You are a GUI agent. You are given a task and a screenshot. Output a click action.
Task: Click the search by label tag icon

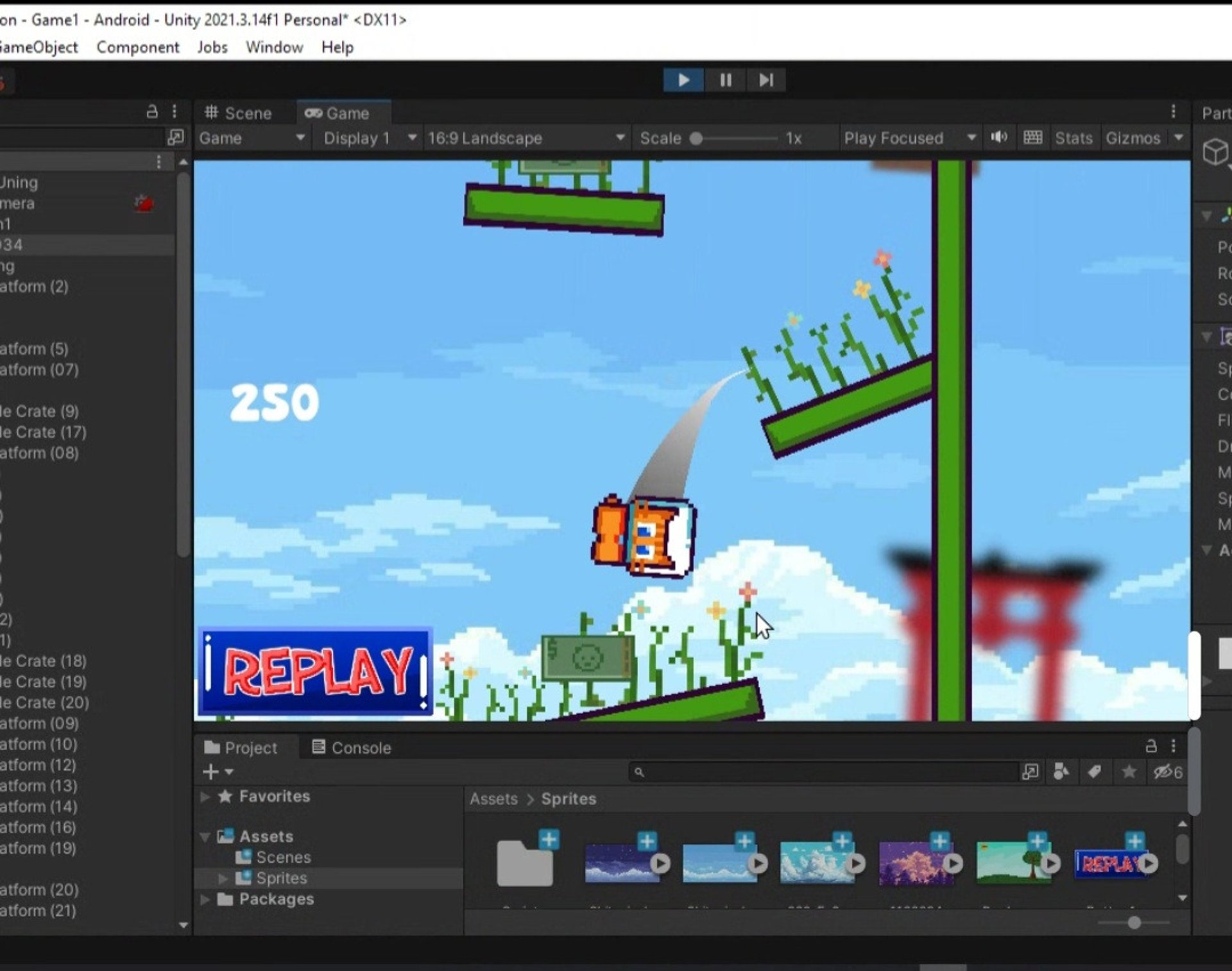point(1095,772)
